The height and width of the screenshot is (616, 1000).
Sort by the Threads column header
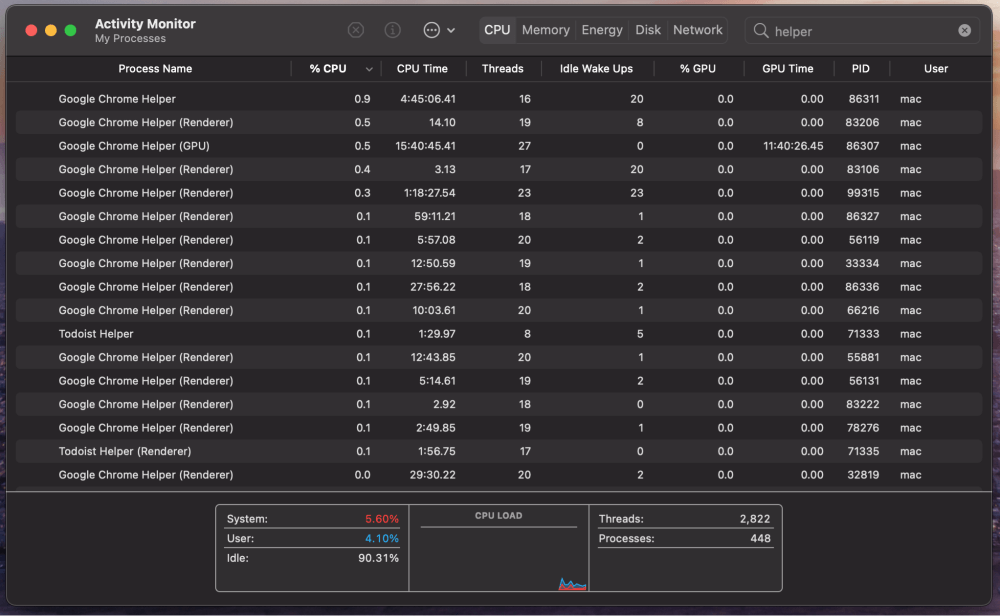(502, 69)
